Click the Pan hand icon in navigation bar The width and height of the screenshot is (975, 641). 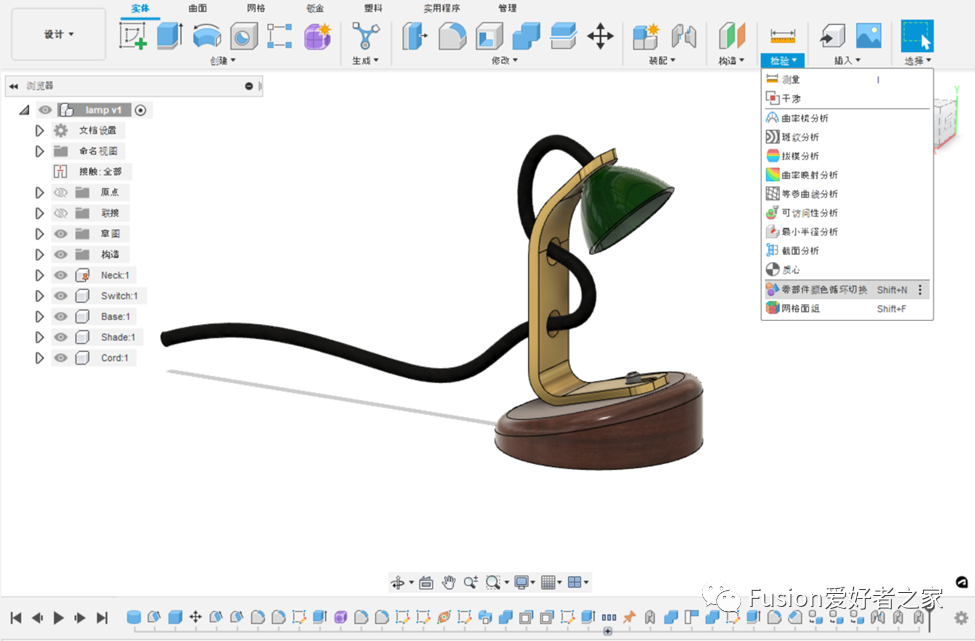click(x=449, y=582)
